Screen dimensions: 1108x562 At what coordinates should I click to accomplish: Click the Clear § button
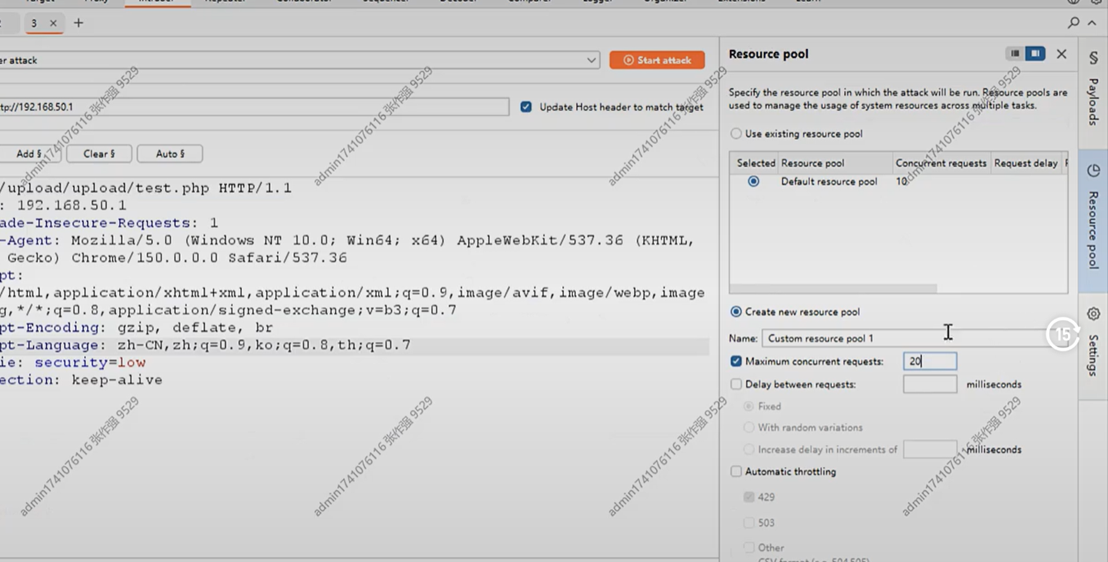(99, 153)
